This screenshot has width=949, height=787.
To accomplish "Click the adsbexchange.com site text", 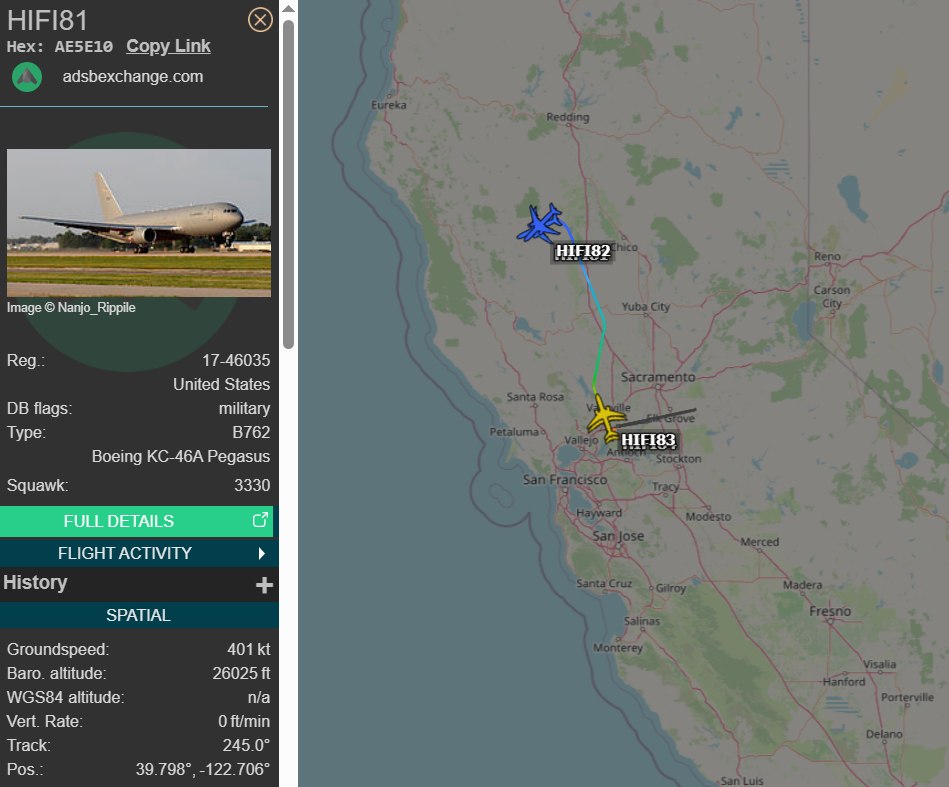I will [133, 77].
